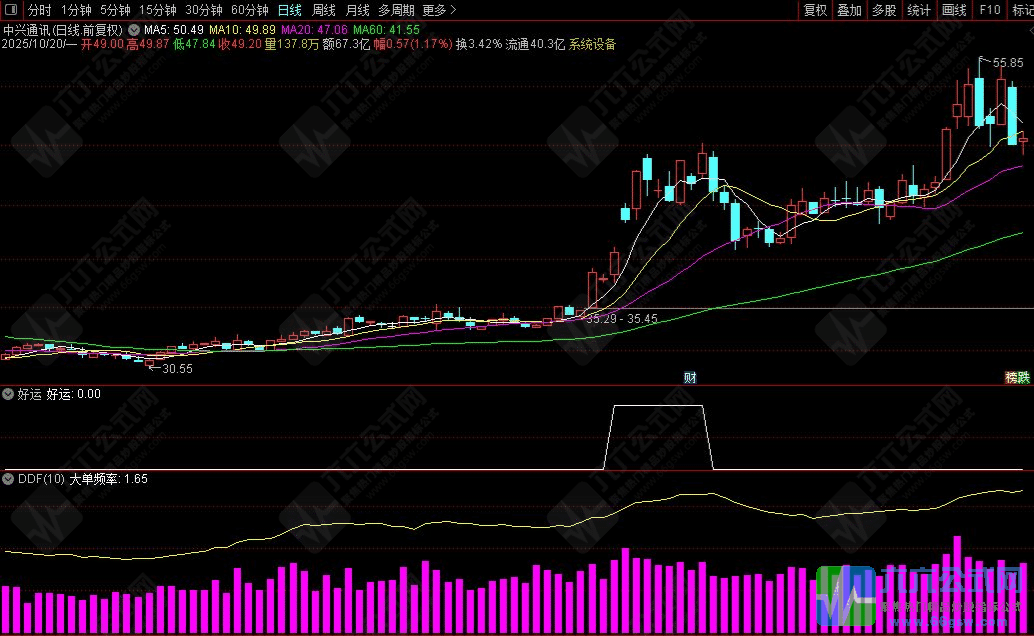Select the 15分钟 period tab
The width and height of the screenshot is (1034, 636).
(157, 10)
